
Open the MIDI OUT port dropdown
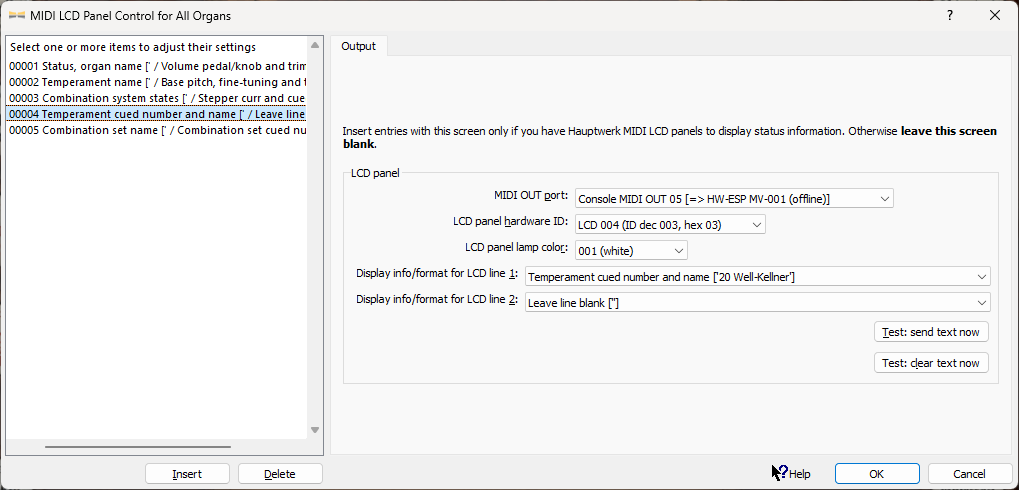pyautogui.click(x=734, y=198)
